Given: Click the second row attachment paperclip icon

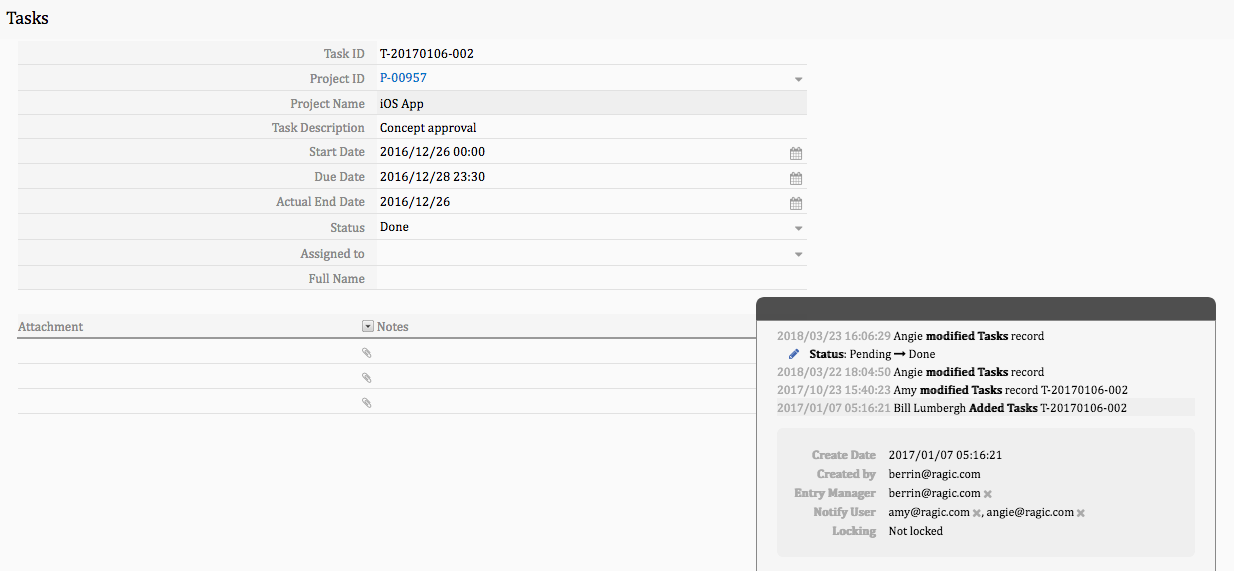Looking at the screenshot, I should (x=366, y=378).
